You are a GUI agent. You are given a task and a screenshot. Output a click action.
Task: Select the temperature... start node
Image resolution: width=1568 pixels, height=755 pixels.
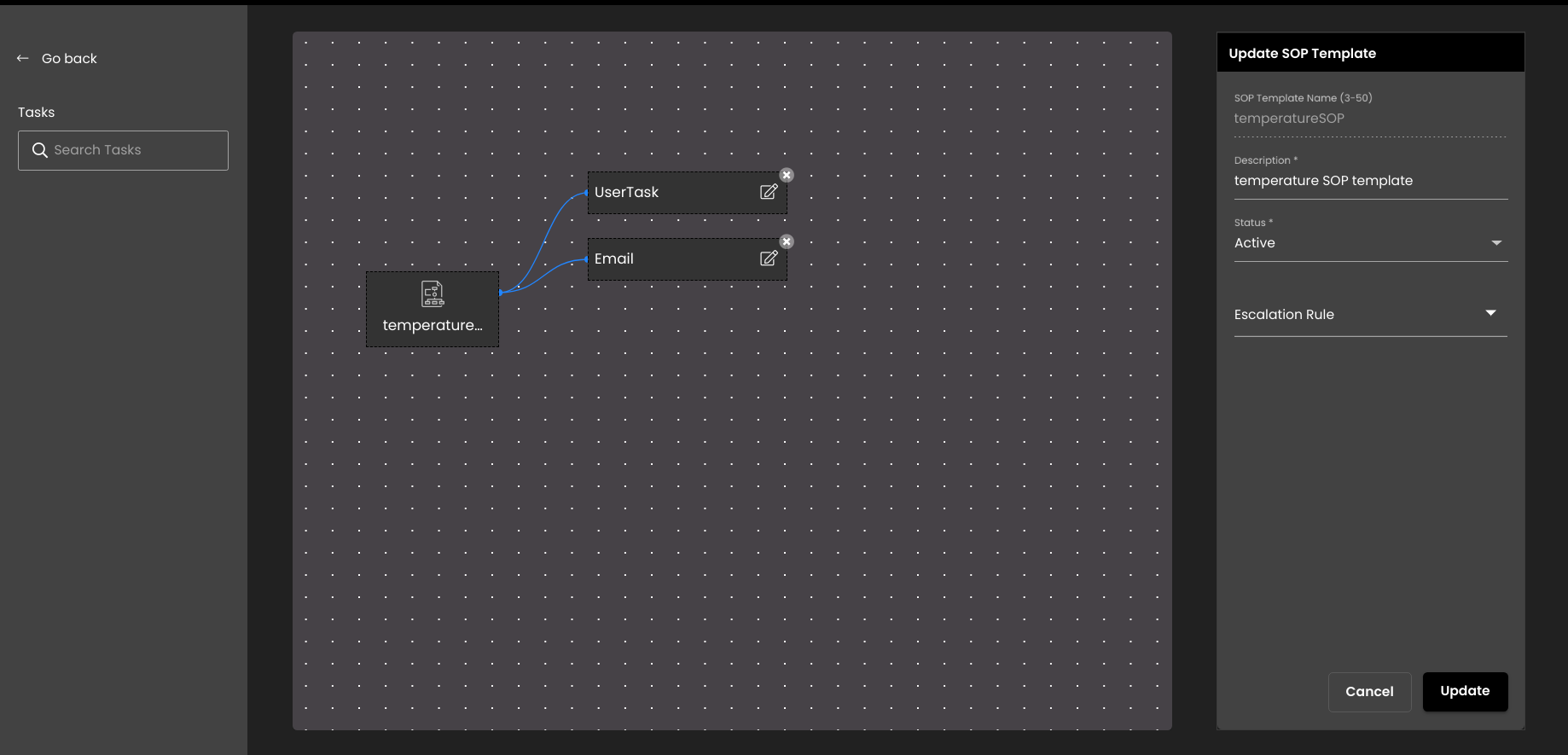point(433,309)
